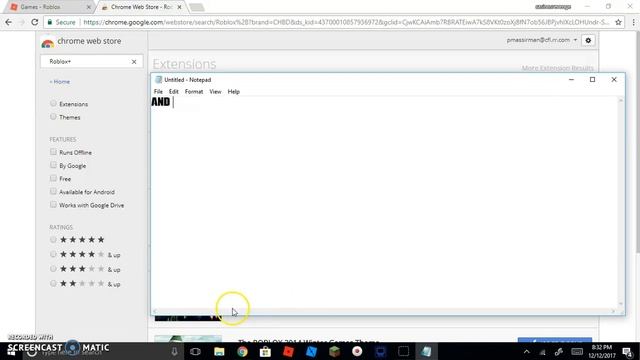
Task: Select the Notepad taskbar icon
Action: point(426,351)
